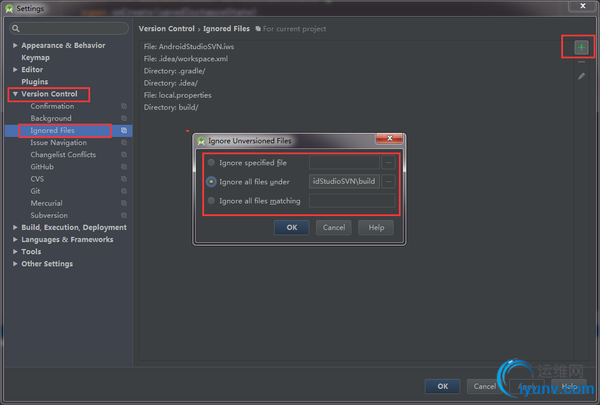Click the green plus Add ignored file icon

581,47
